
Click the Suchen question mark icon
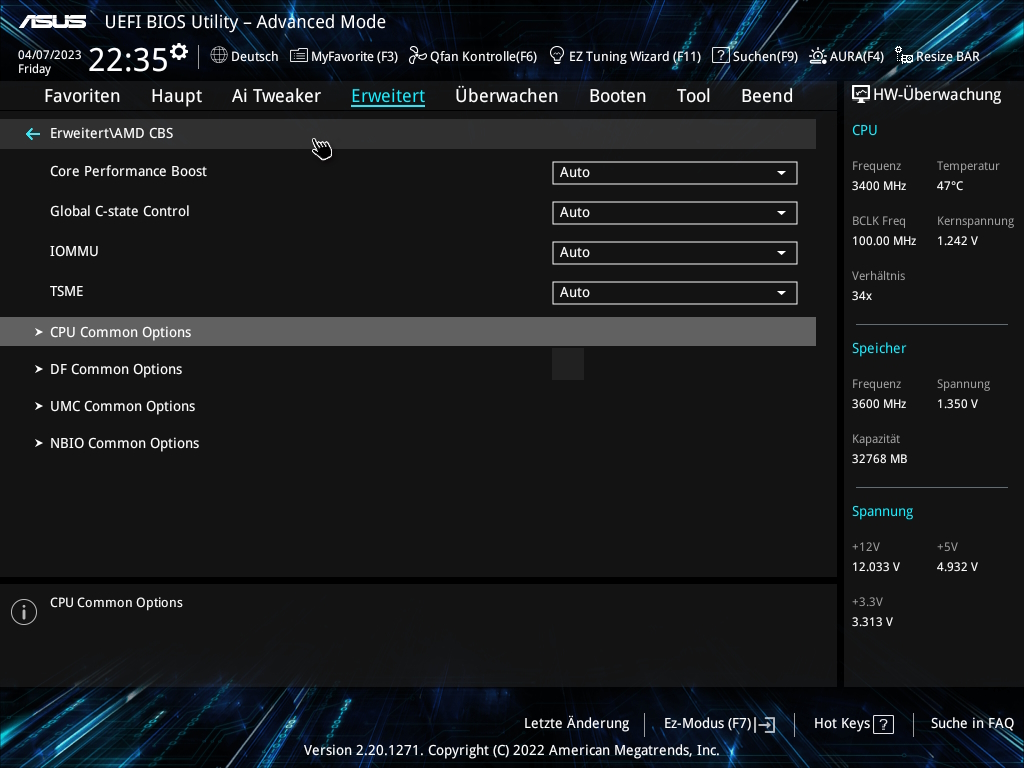pos(720,56)
